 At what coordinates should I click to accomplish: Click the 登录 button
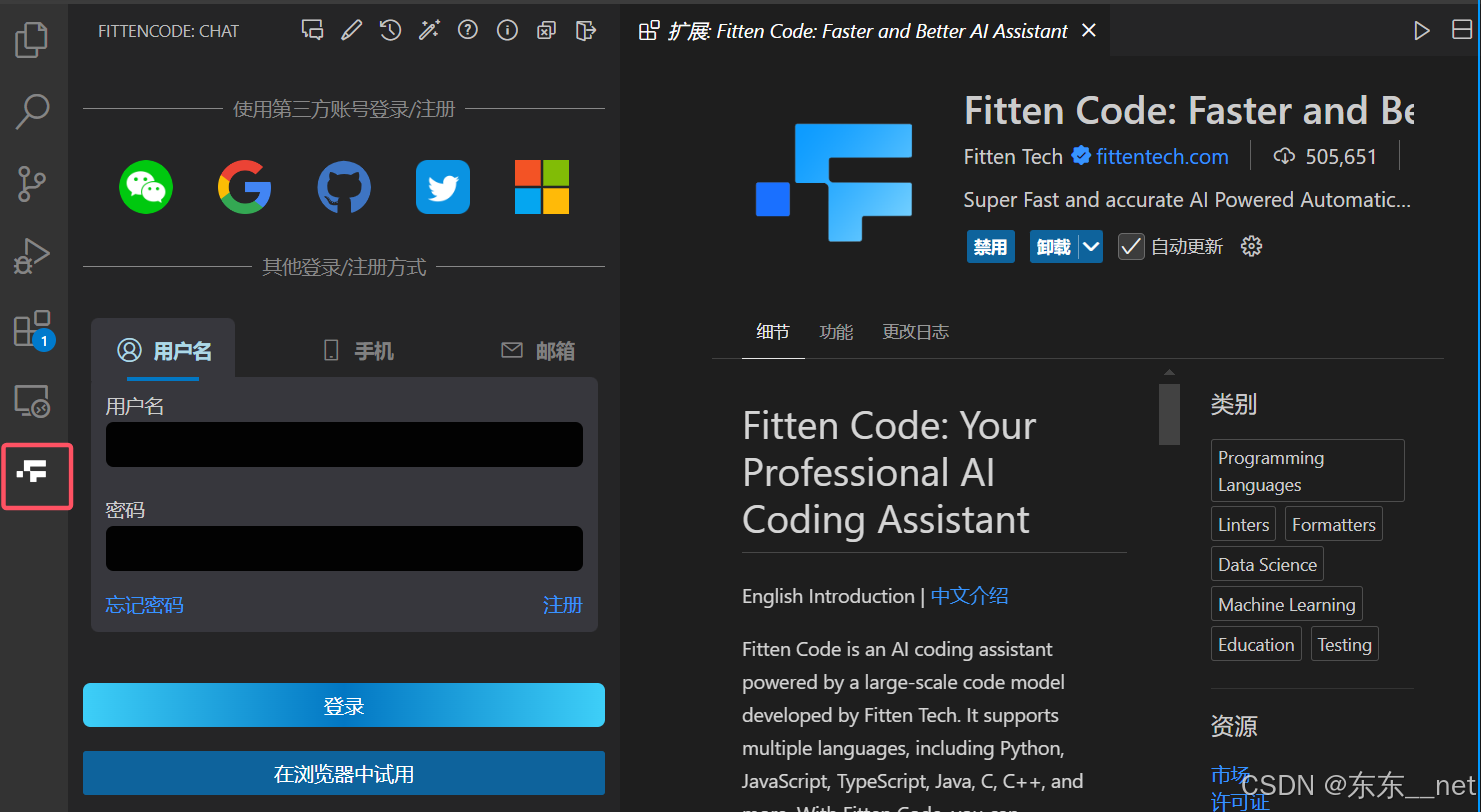[344, 705]
